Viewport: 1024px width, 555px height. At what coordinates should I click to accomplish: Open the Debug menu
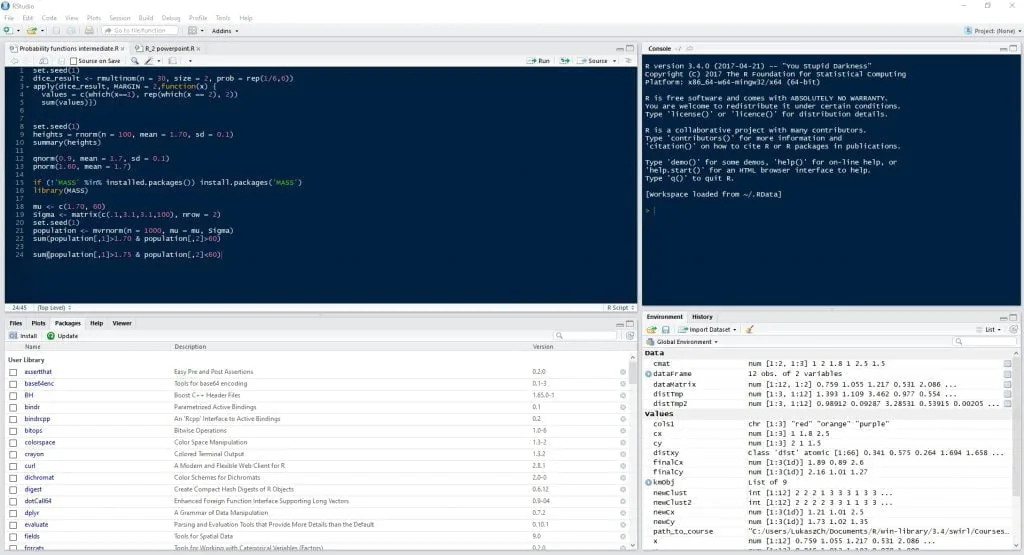point(170,18)
